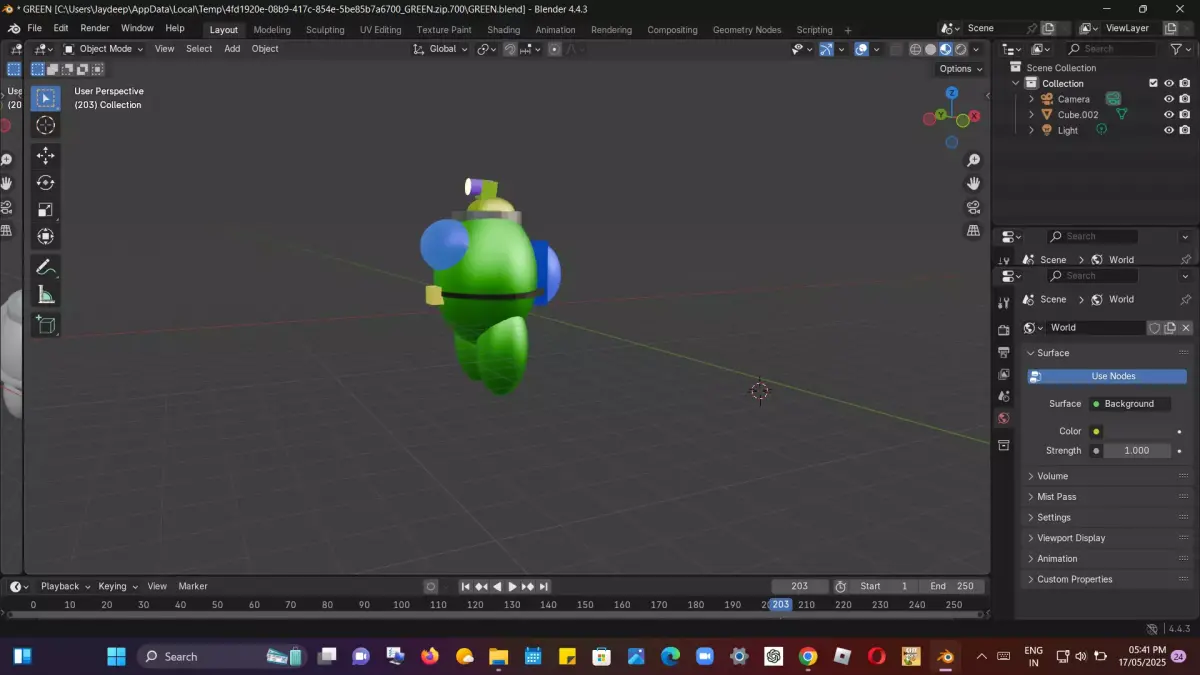The width and height of the screenshot is (1200, 675).
Task: Activate the Cursor tool
Action: [x=45, y=125]
